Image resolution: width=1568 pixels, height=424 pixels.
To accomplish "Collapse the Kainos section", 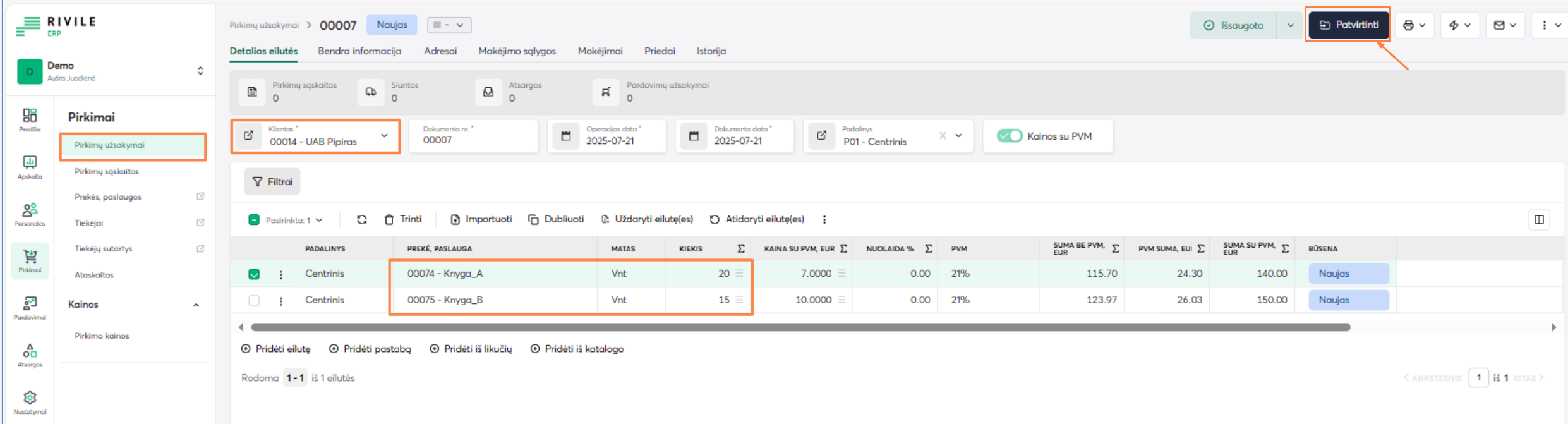I will (x=196, y=305).
